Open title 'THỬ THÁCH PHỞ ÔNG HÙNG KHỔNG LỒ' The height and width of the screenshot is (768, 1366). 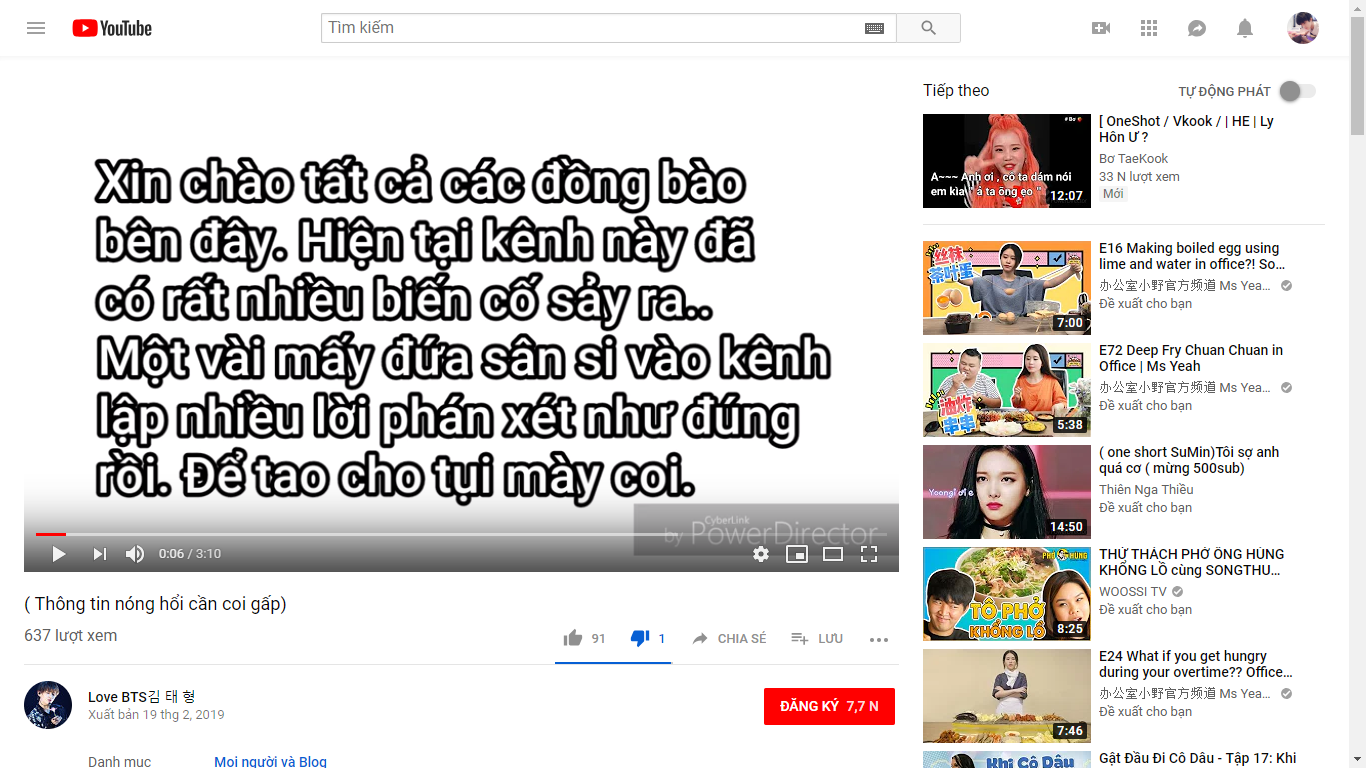[1192, 562]
